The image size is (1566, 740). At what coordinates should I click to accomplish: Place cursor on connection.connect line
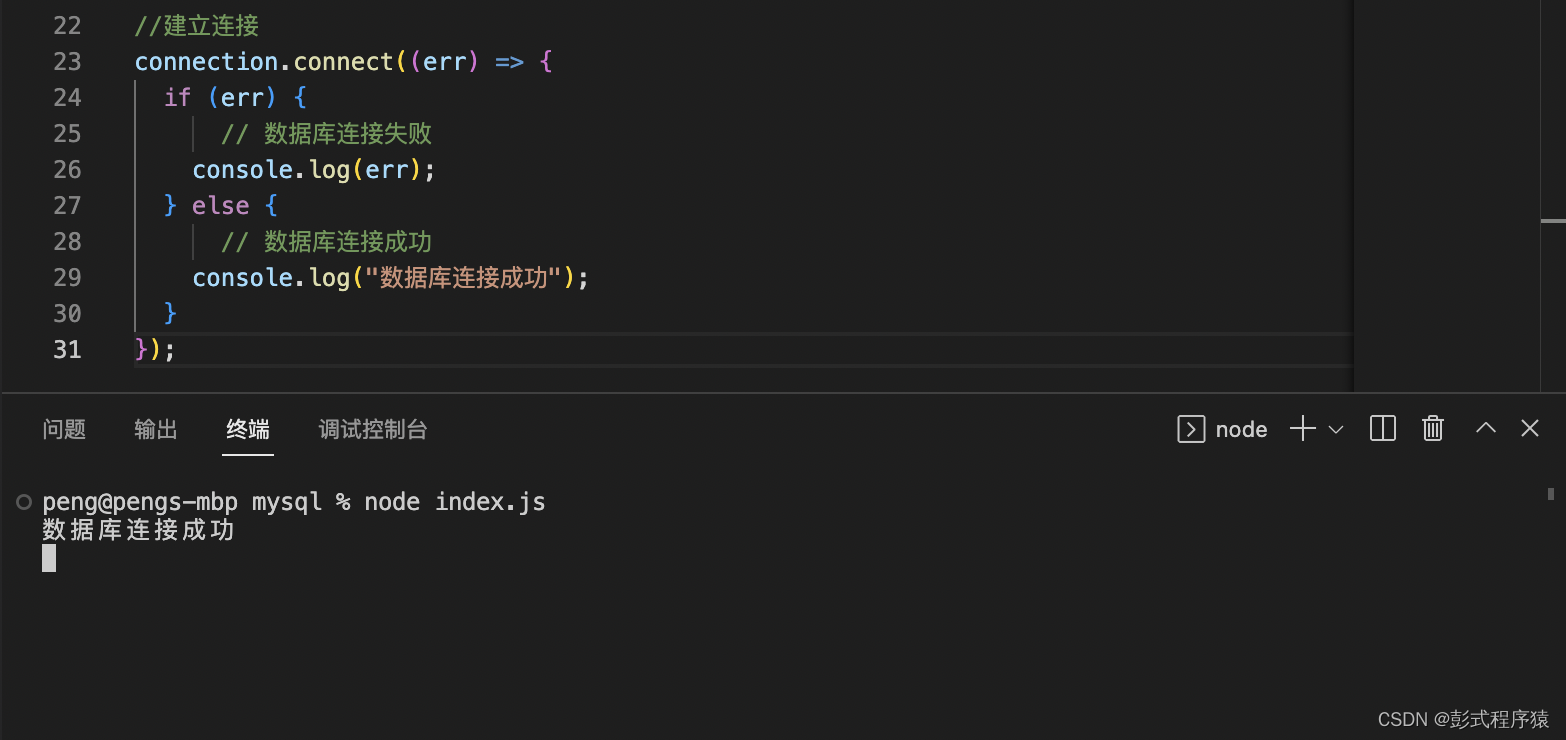[343, 61]
